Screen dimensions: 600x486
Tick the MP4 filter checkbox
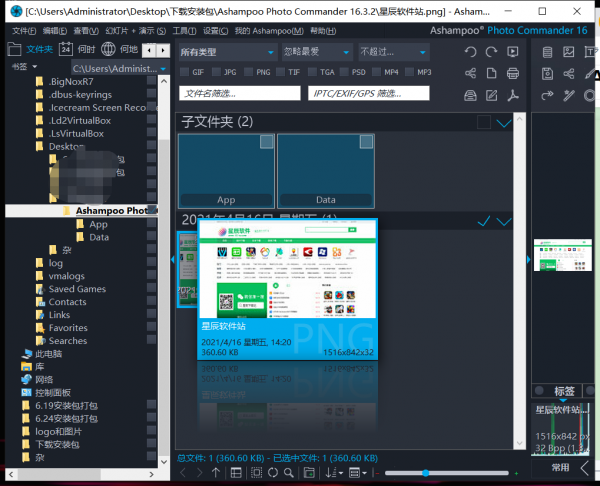click(377, 72)
